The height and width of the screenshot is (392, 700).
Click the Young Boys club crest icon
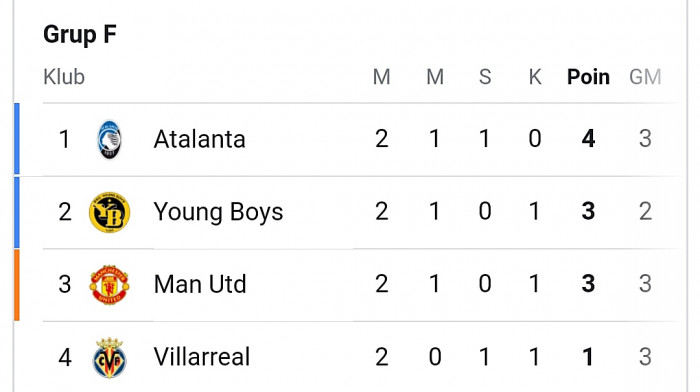109,212
